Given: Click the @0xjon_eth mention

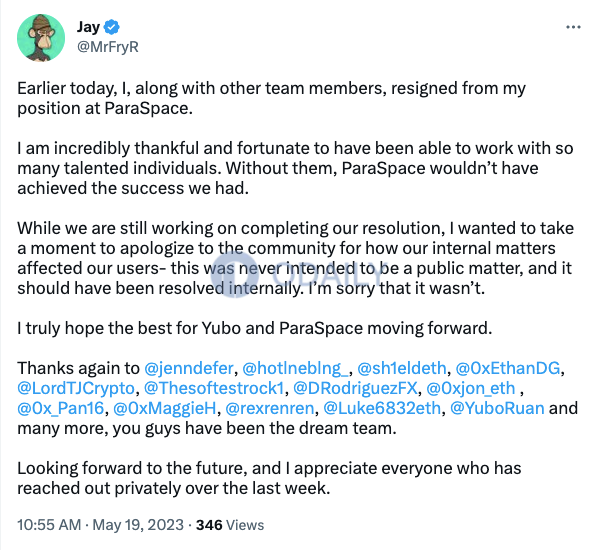Looking at the screenshot, I should tap(471, 388).
